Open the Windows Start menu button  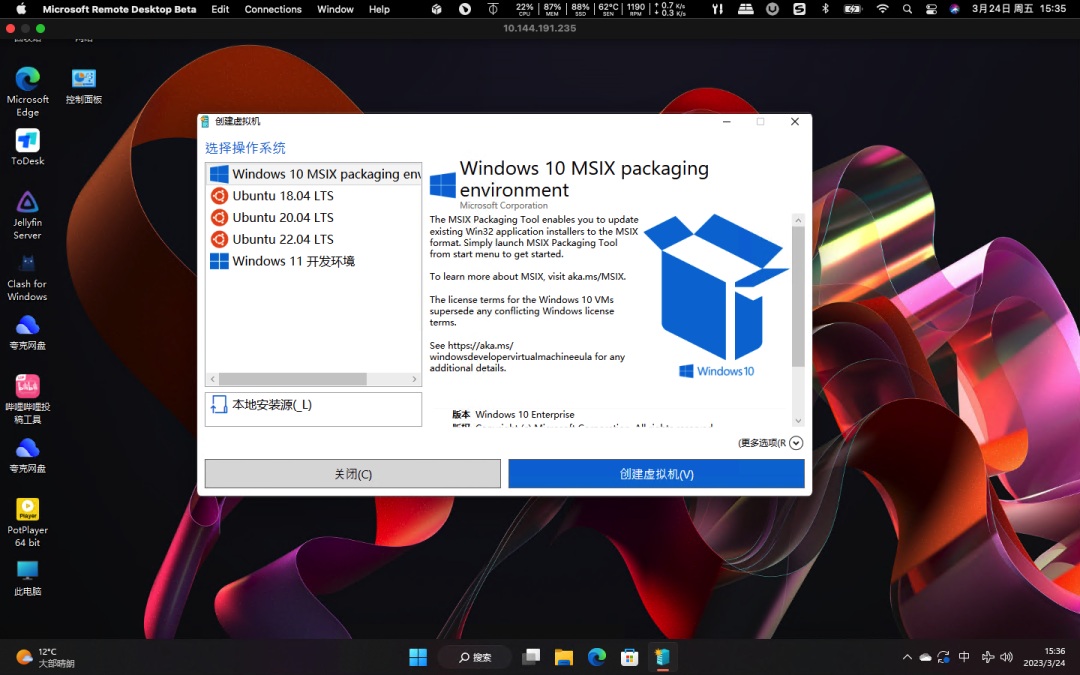(x=418, y=657)
